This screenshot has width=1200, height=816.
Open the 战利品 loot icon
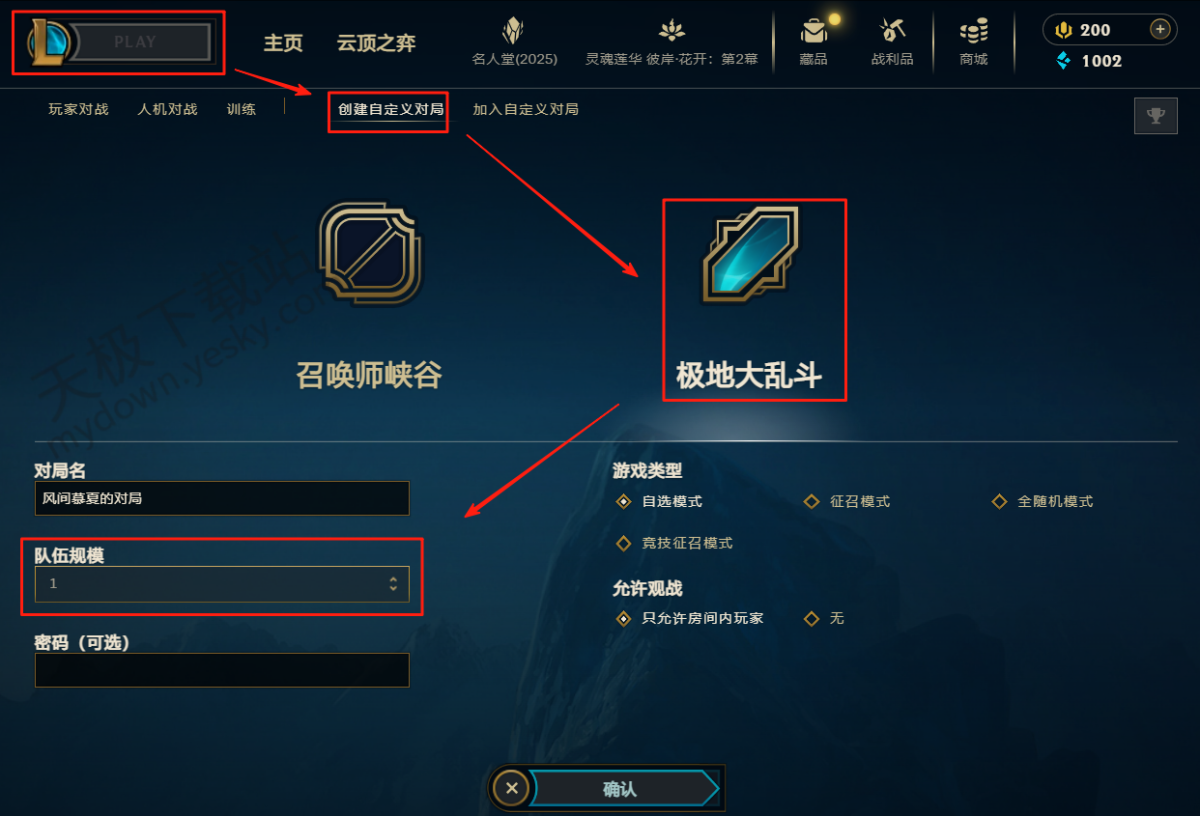(892, 31)
